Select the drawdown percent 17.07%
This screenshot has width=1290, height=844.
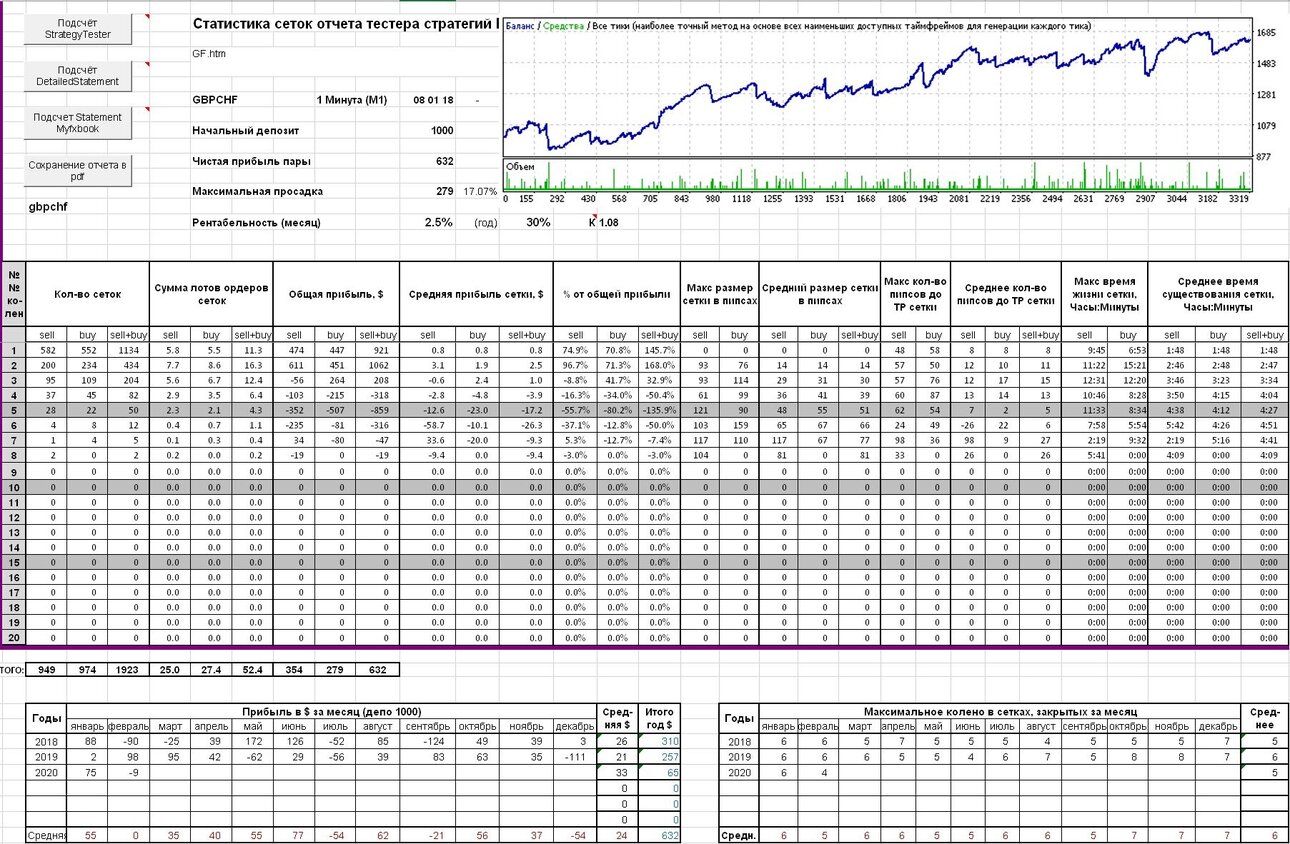[x=480, y=190]
